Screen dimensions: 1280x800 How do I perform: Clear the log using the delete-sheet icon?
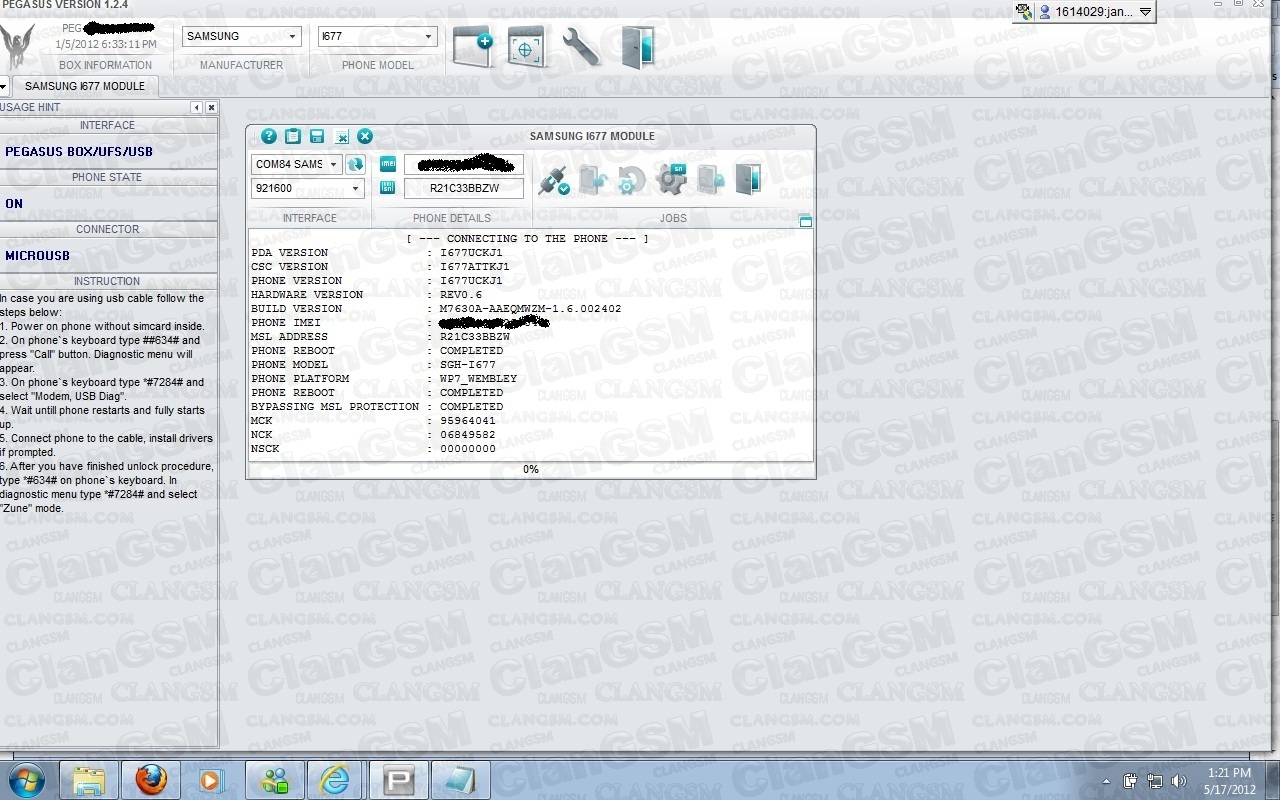click(x=341, y=137)
